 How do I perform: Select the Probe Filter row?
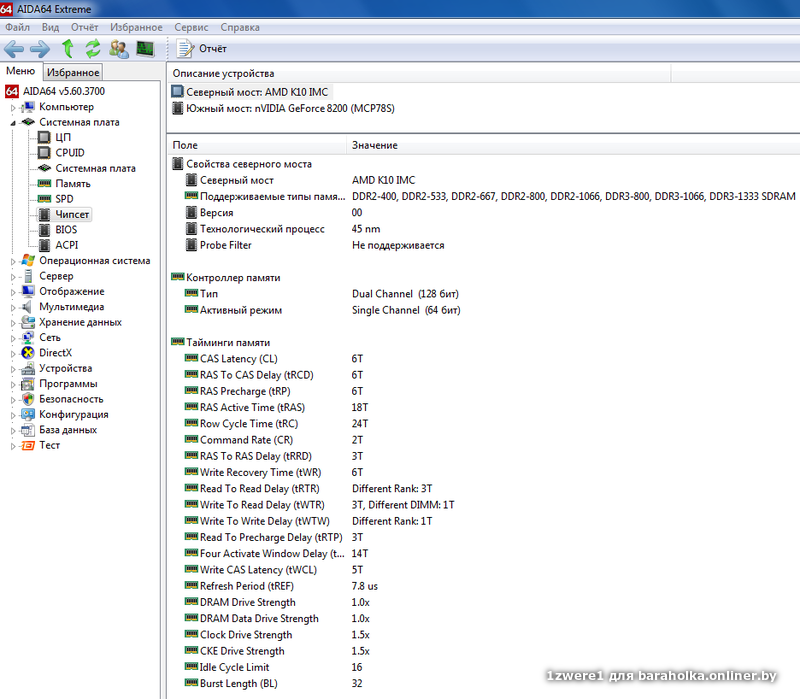pyautogui.click(x=484, y=245)
